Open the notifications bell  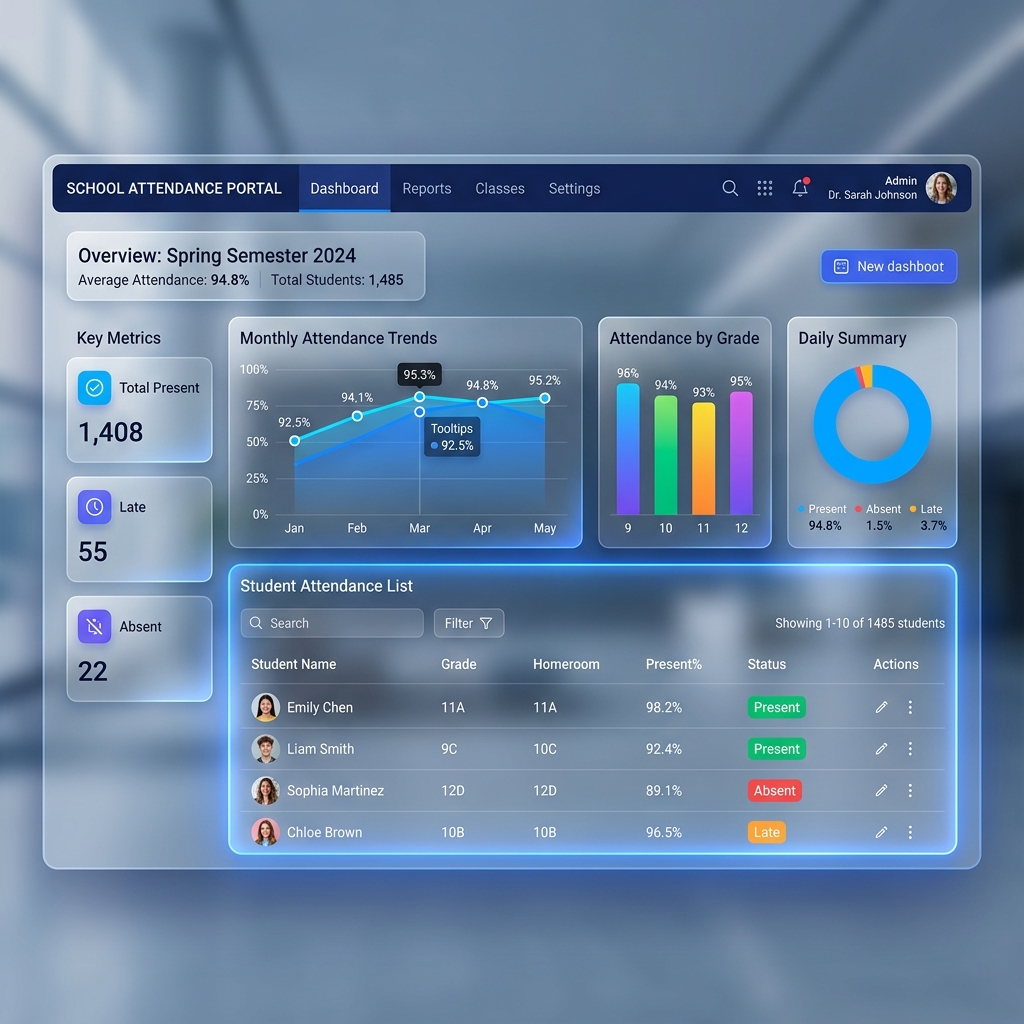point(801,187)
